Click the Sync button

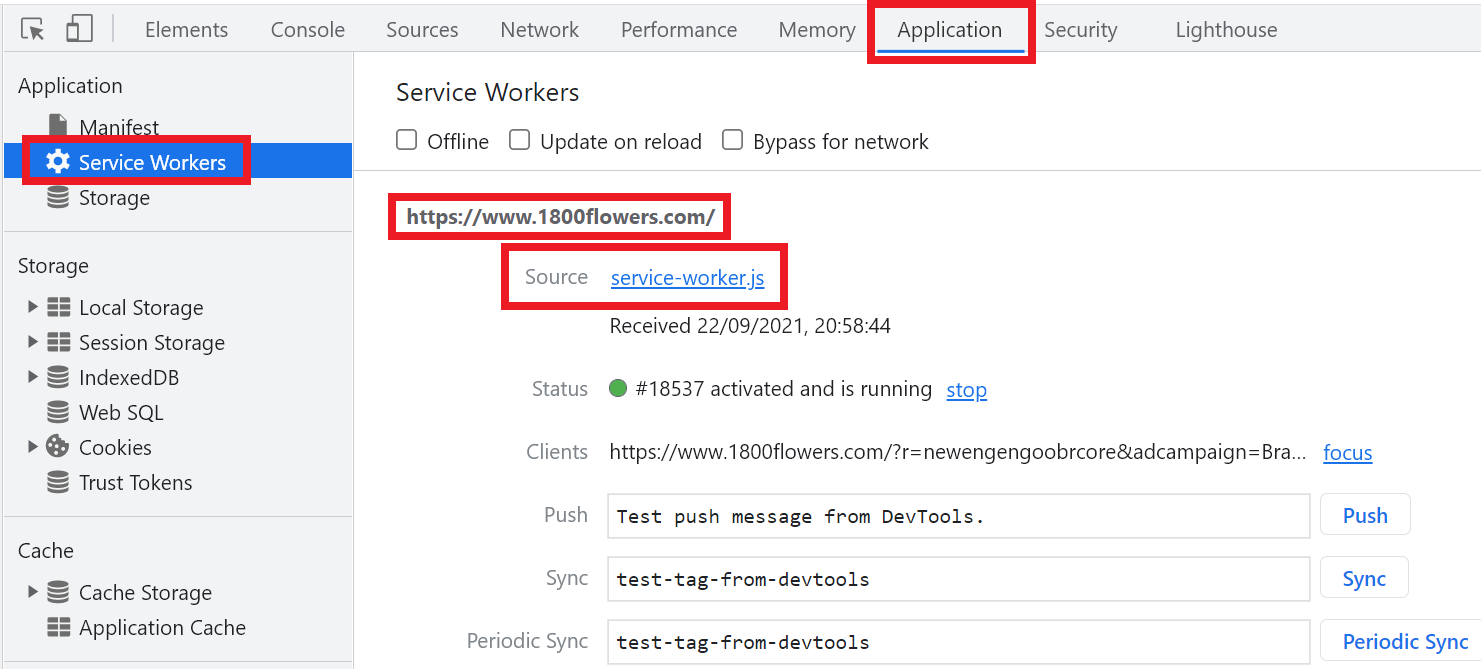[1364, 578]
